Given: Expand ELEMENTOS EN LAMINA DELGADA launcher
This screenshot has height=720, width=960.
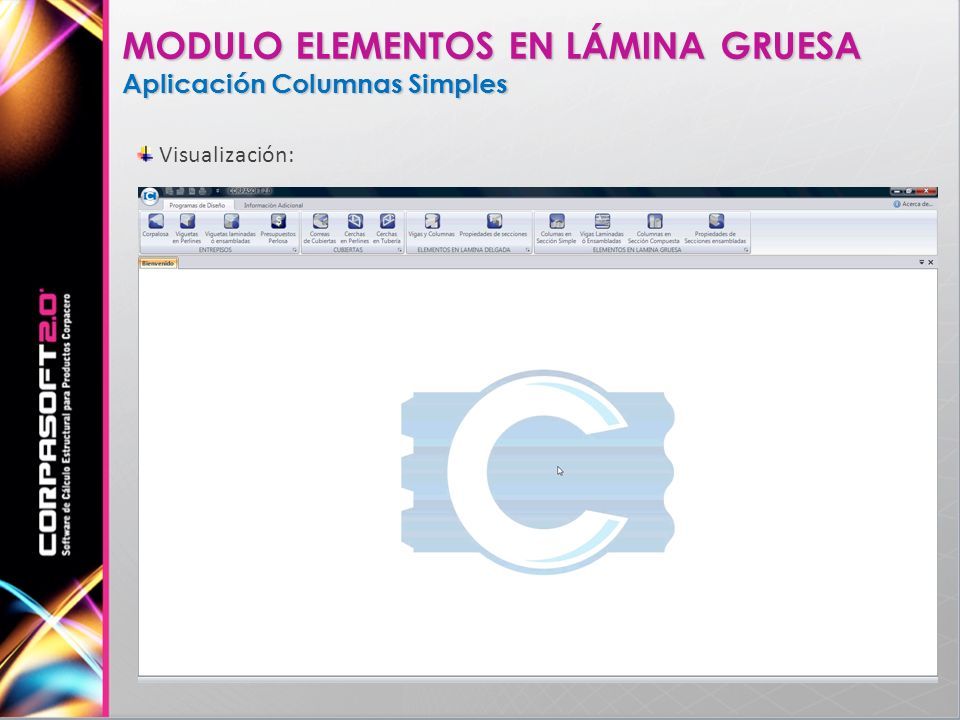Looking at the screenshot, I should pos(527,250).
